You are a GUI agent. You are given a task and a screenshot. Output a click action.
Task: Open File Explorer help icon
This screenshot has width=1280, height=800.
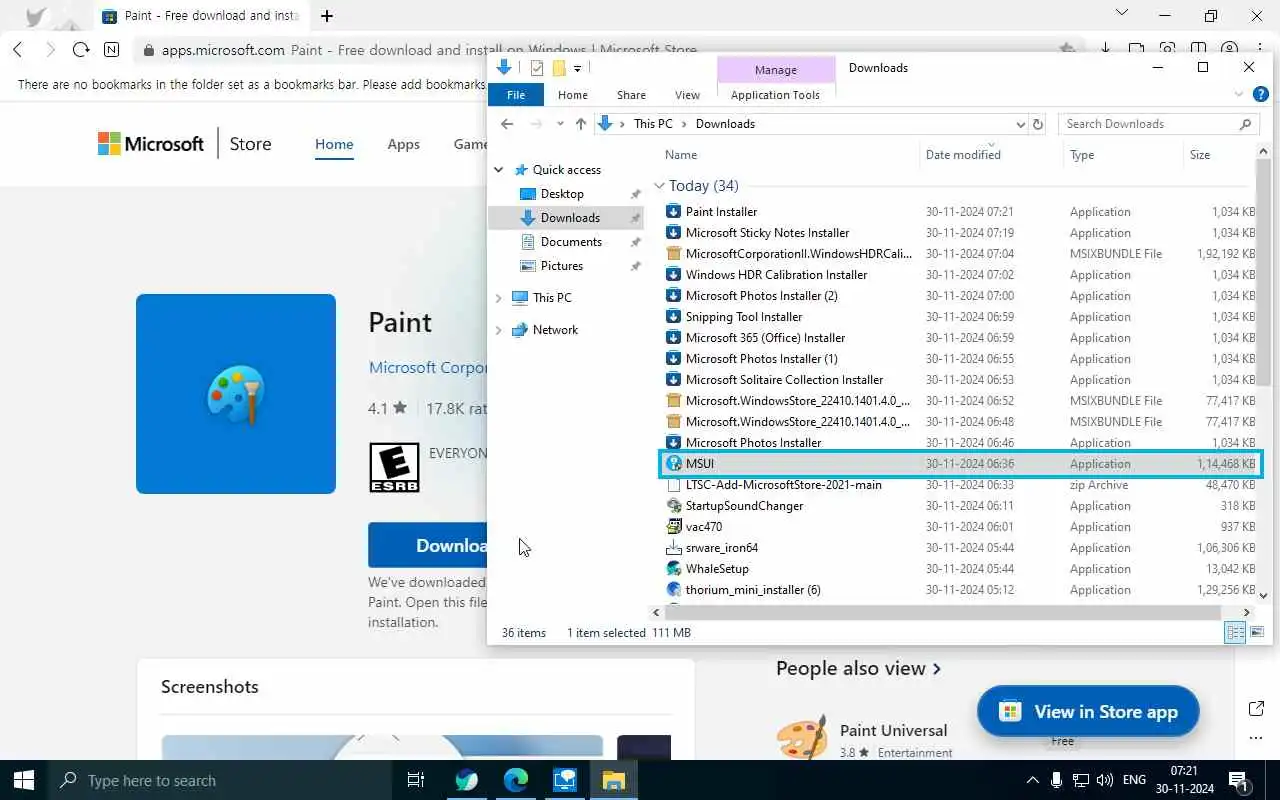point(1261,95)
